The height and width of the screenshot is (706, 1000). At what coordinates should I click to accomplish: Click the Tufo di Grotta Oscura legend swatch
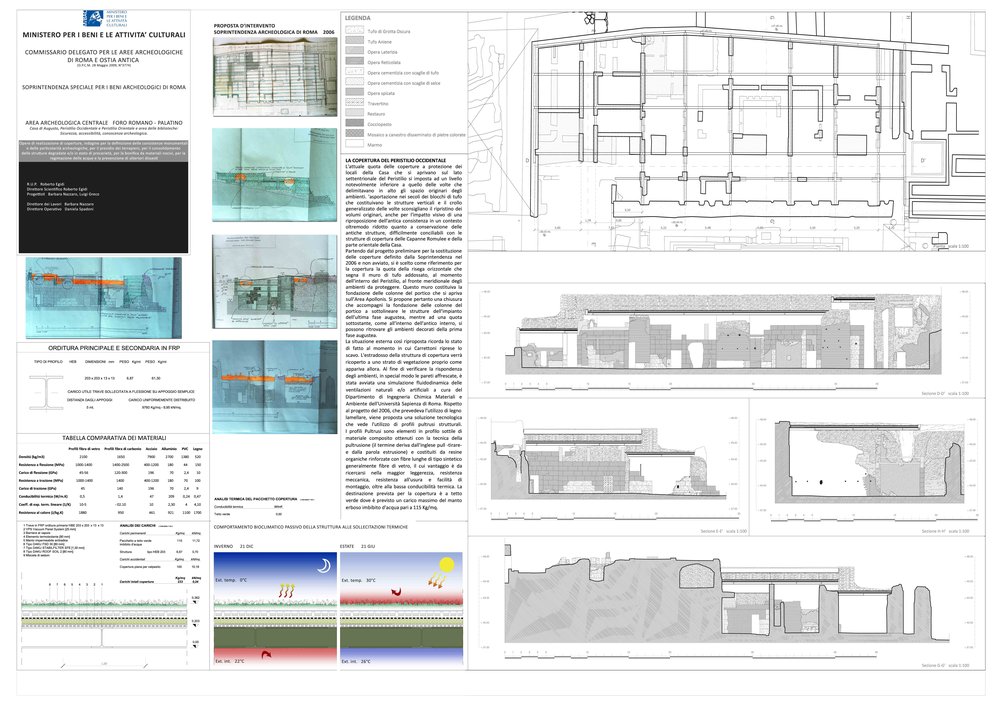354,31
